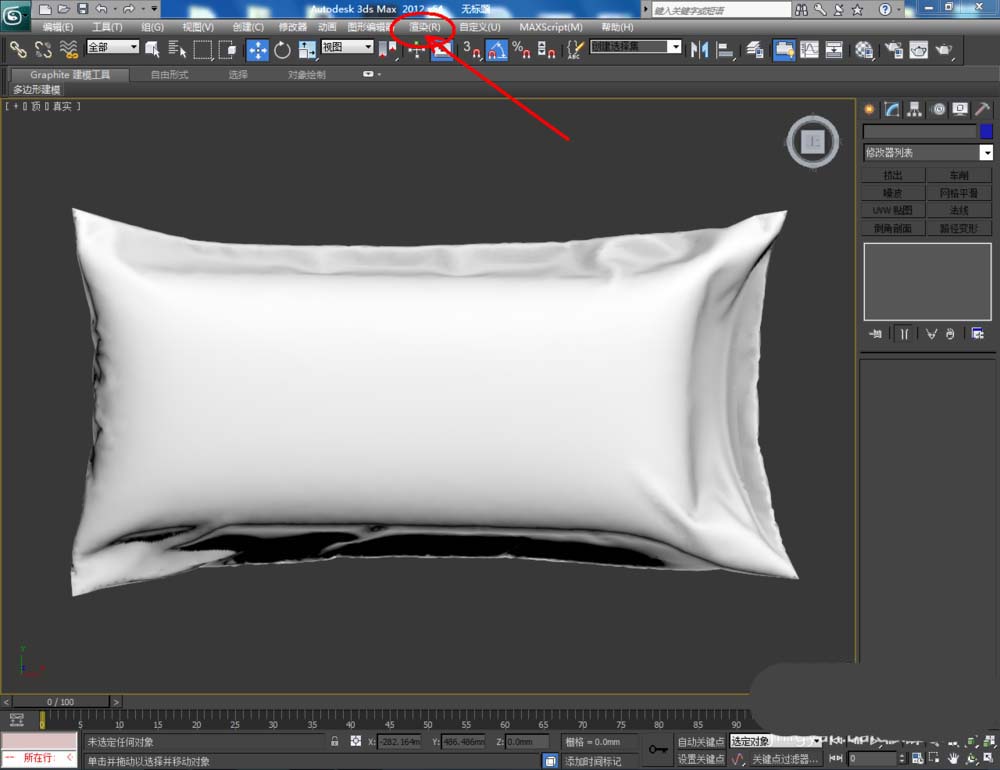The height and width of the screenshot is (770, 1000).
Task: Open the 渲染(R) menu
Action: click(x=424, y=27)
